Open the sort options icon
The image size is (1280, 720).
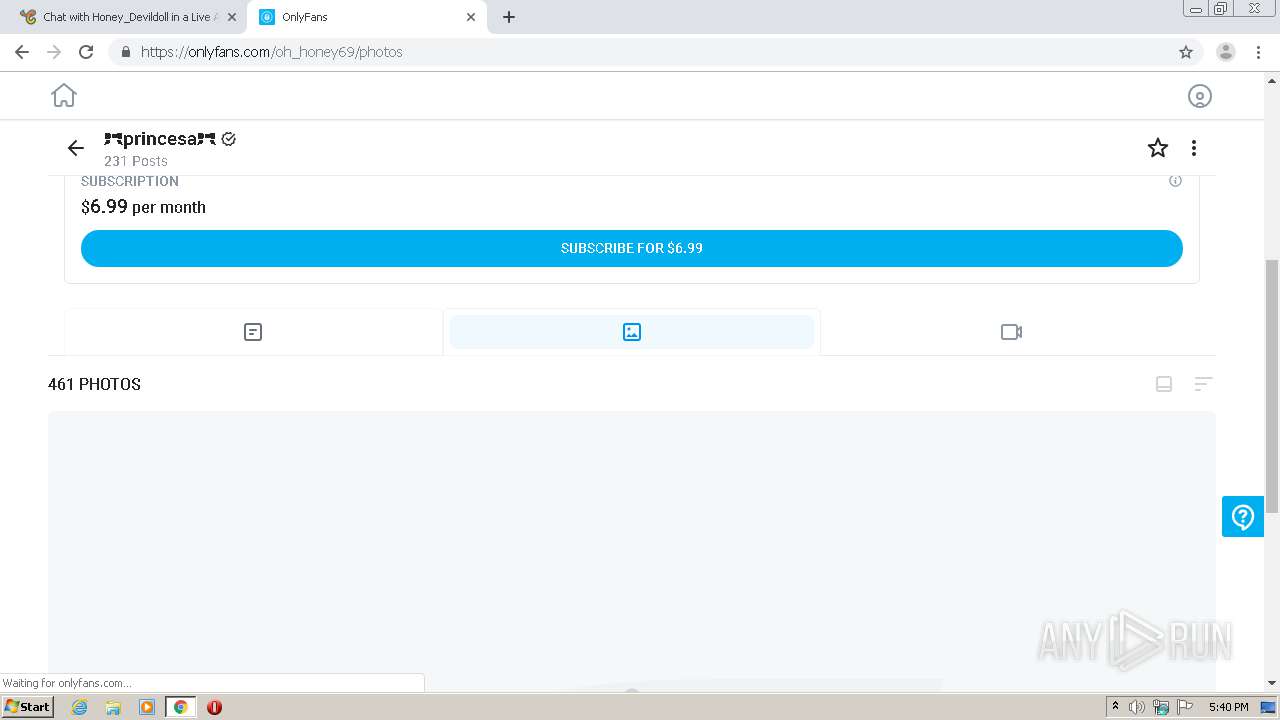tap(1203, 384)
